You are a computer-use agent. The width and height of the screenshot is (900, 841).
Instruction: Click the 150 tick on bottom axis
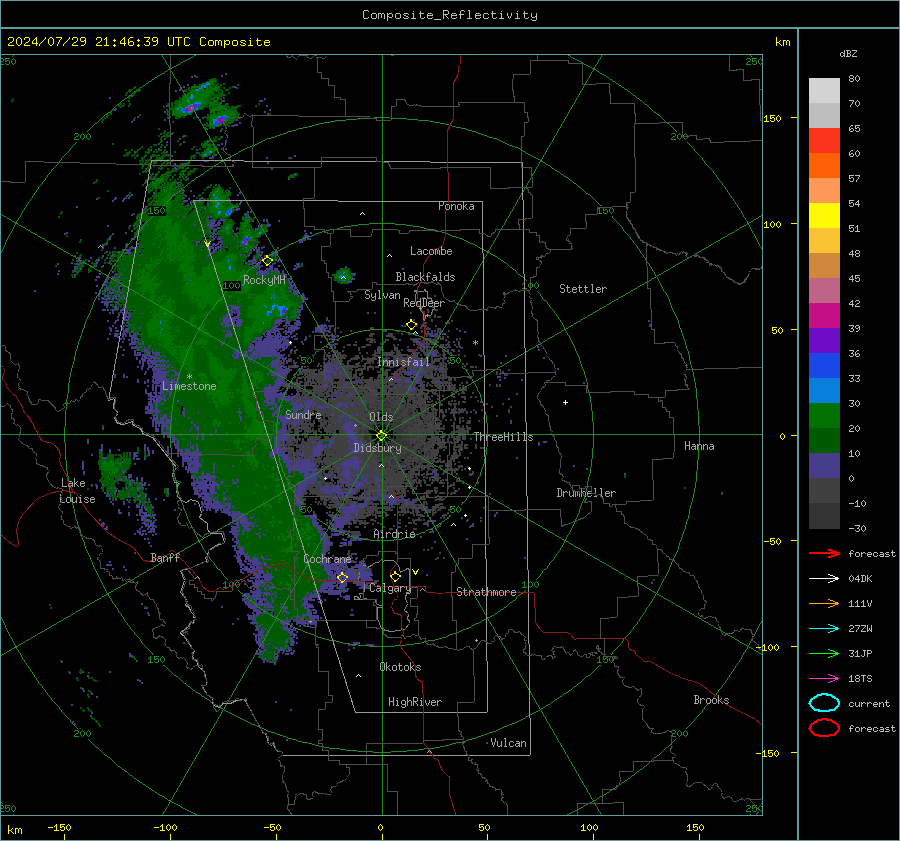(x=695, y=827)
